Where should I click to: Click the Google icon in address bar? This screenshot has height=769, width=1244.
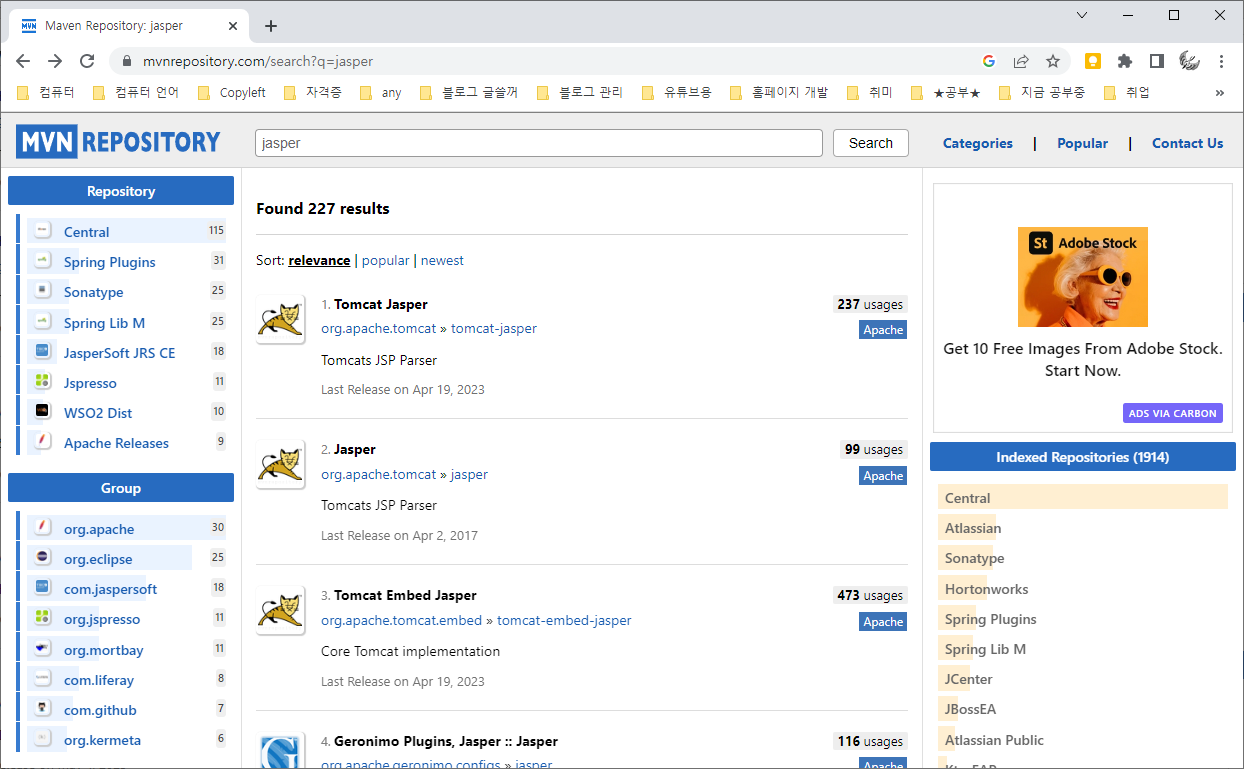pos(989,61)
